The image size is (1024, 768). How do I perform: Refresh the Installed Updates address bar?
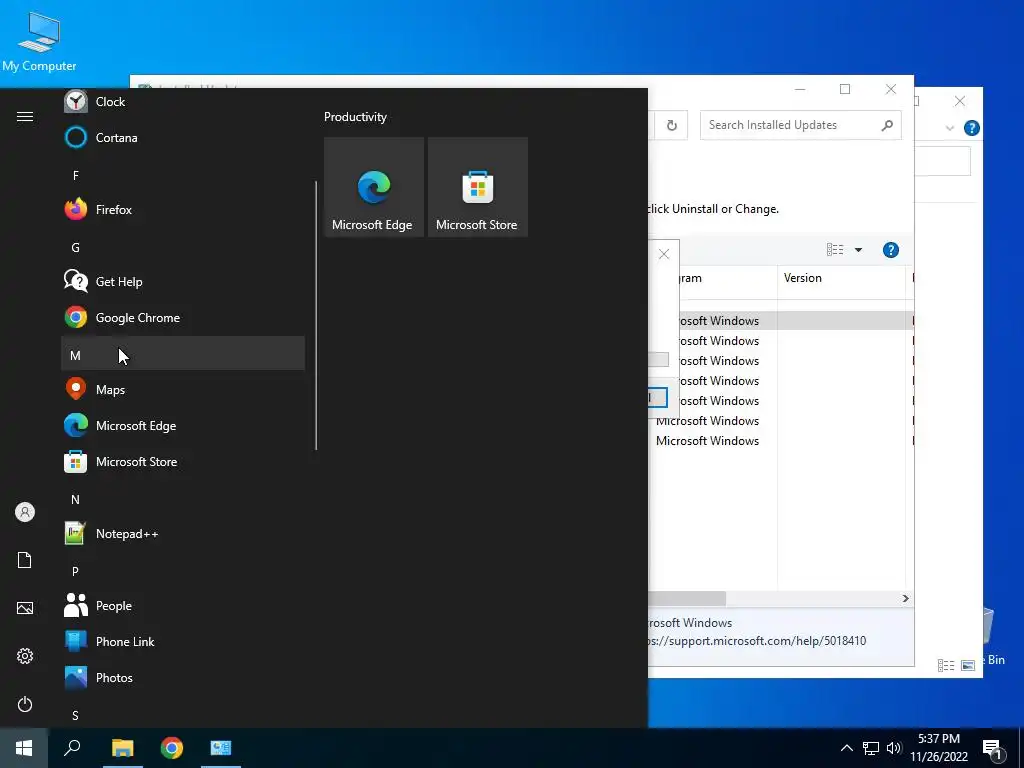pos(671,125)
